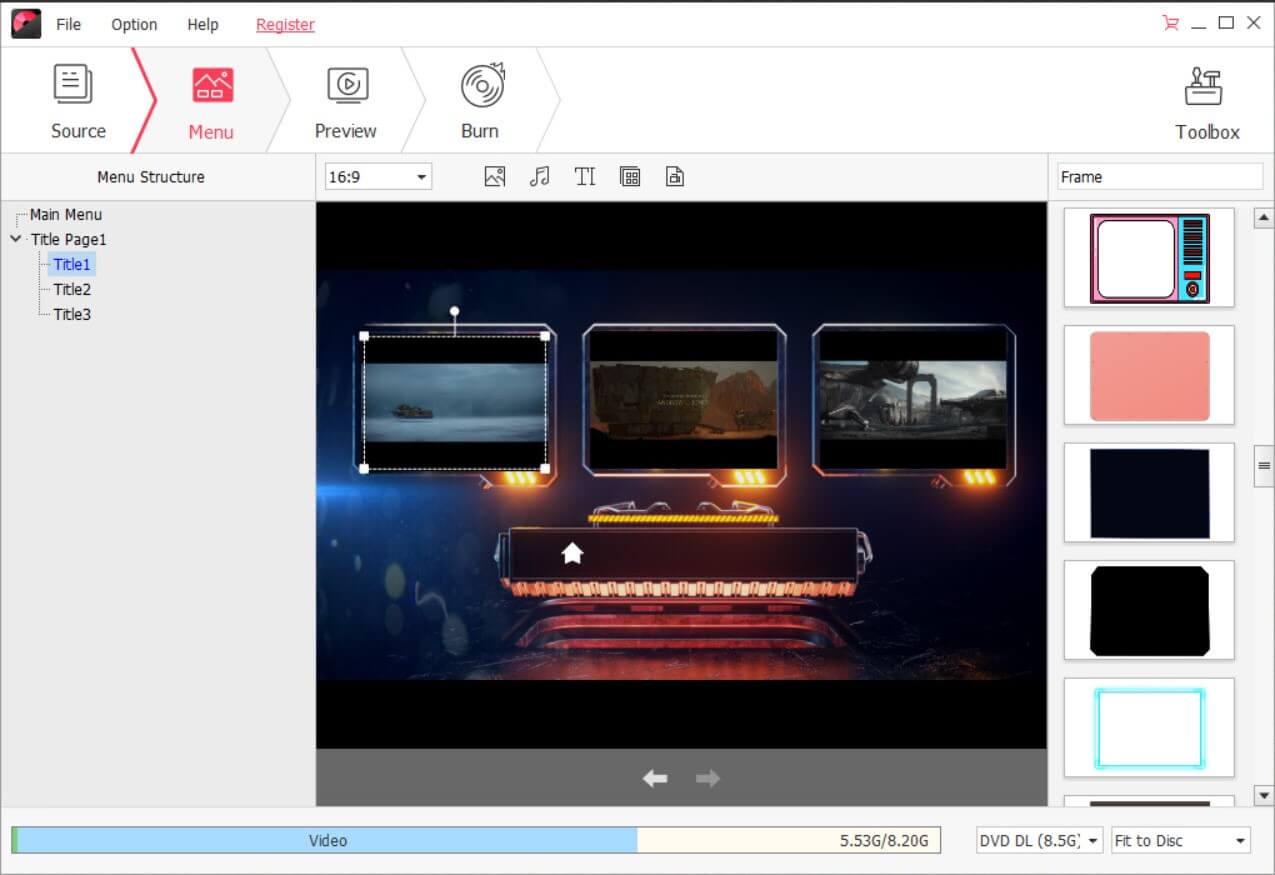Screen dimensions: 1275x875
Task: Insert text onto the menu
Action: [x=585, y=176]
